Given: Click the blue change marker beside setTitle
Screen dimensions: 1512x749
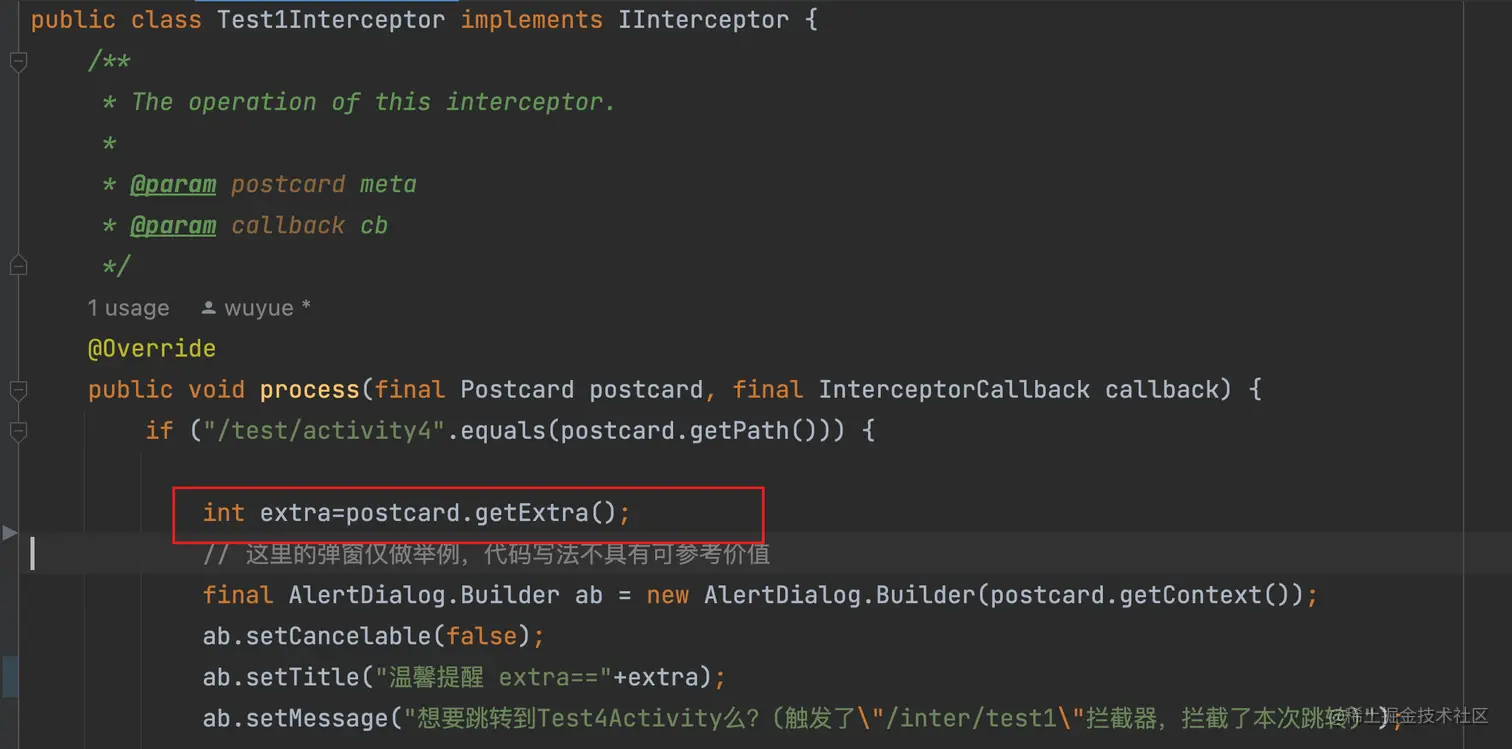Looking at the screenshot, I should (x=10, y=677).
